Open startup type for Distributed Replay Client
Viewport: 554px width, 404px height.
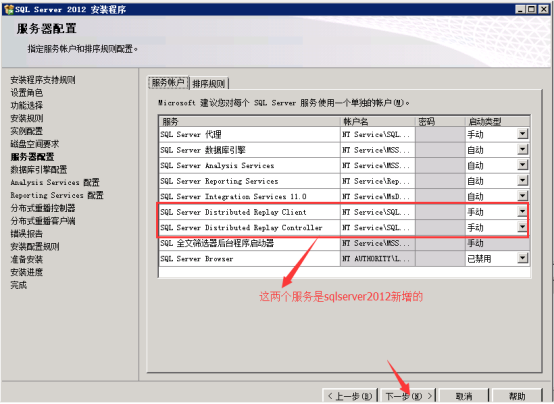523,212
